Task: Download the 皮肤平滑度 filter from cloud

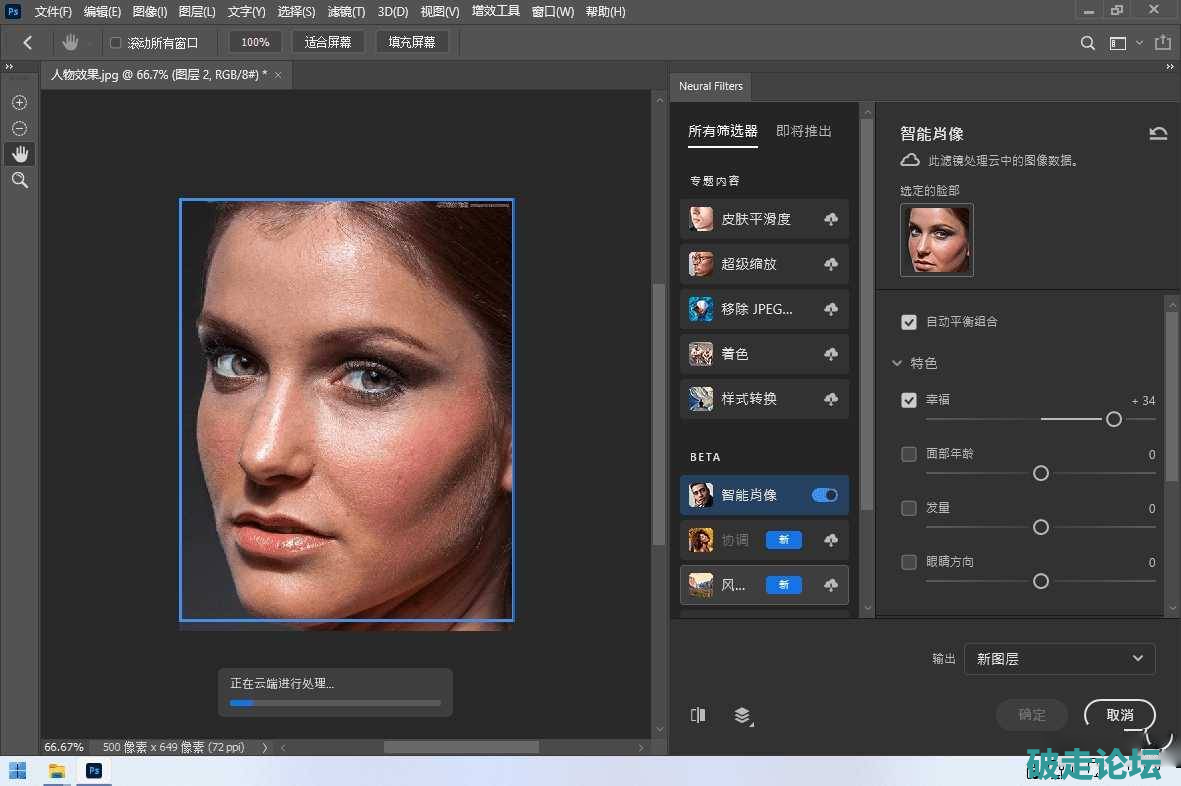Action: tap(831, 219)
